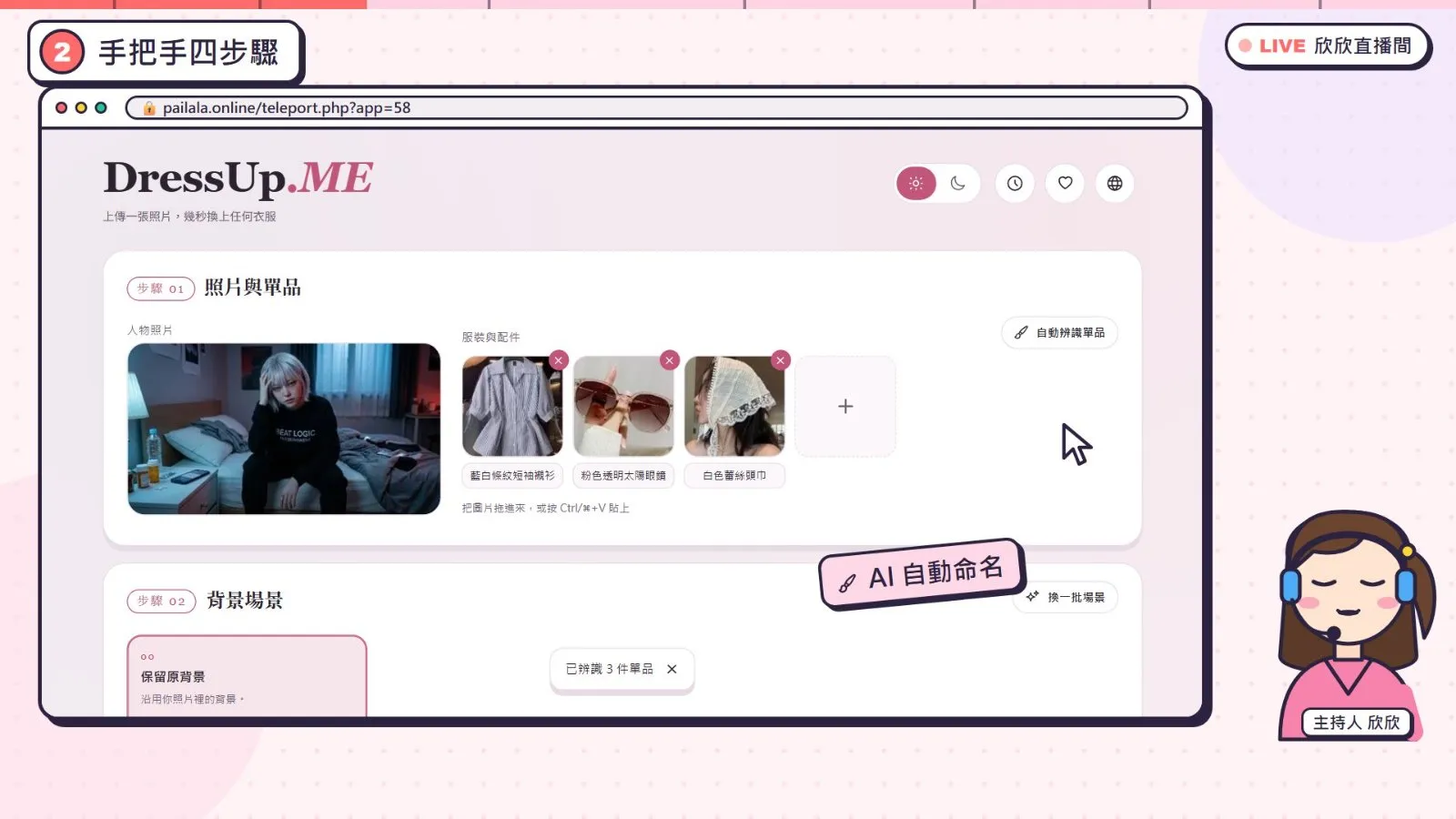Switch to light mode sun icon

click(x=915, y=183)
